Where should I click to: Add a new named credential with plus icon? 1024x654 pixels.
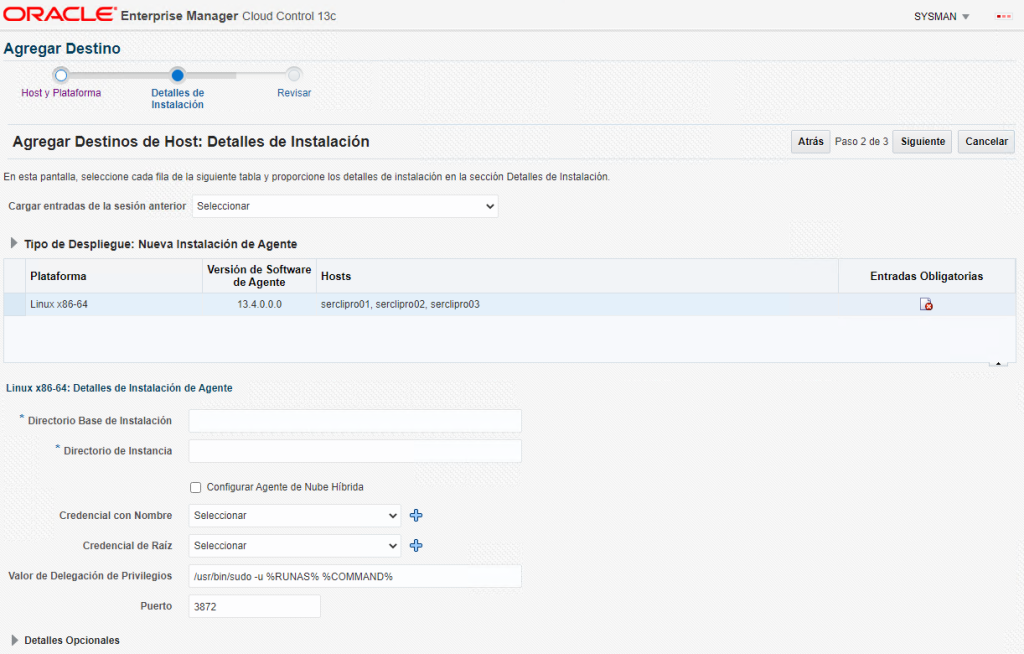tap(417, 516)
